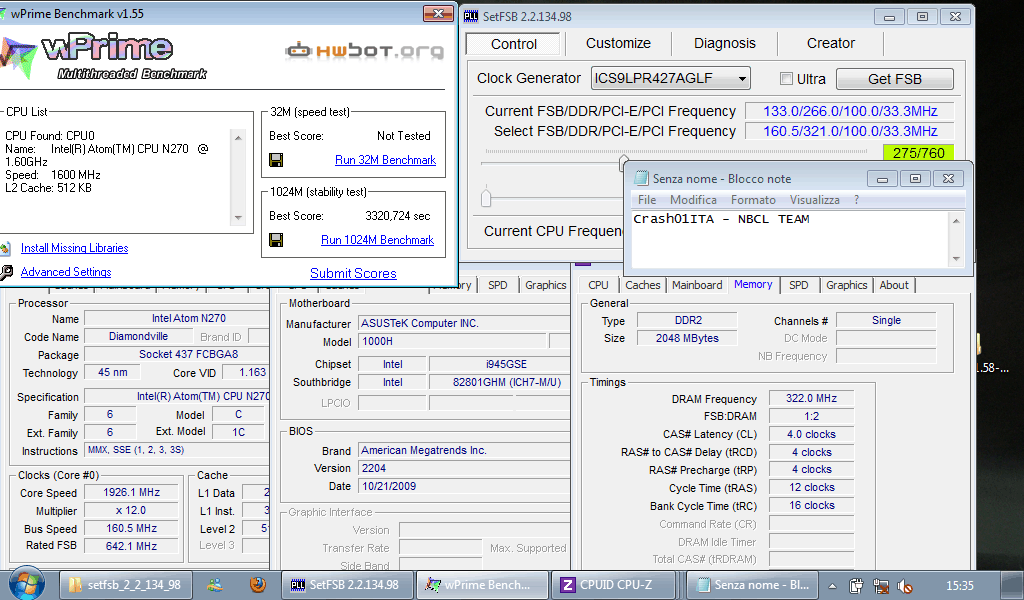Open the Customize tab in SetFSB
Screen dimensions: 1024x600
(618, 43)
